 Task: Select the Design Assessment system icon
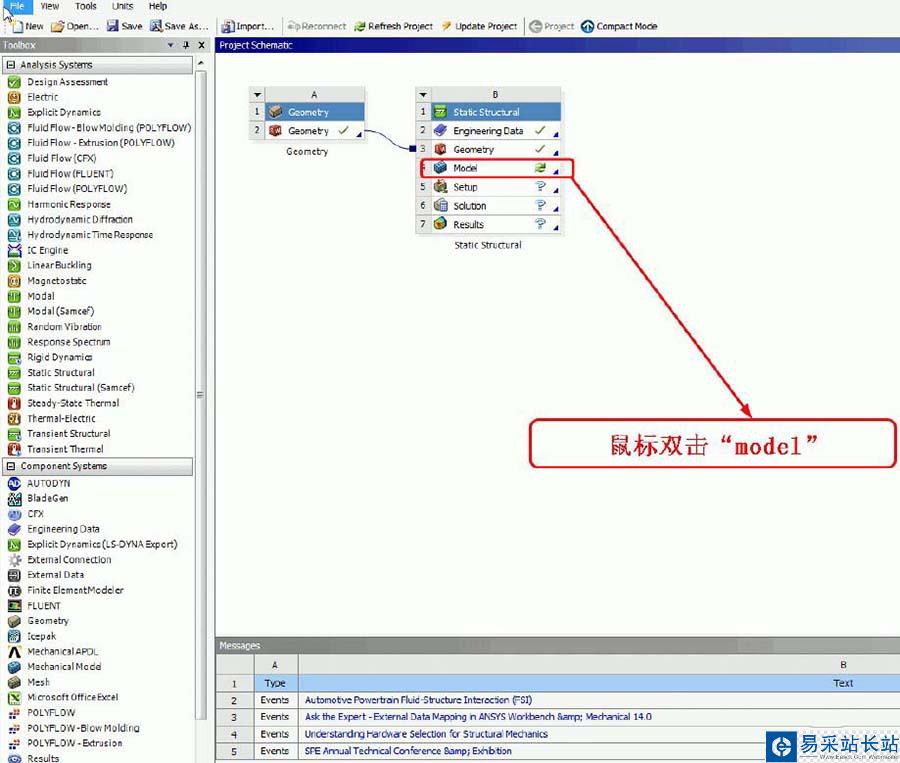(14, 83)
